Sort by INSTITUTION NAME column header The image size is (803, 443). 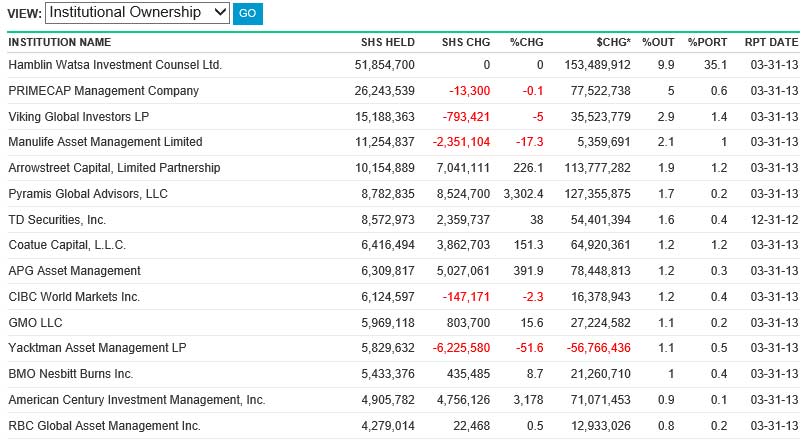pos(60,43)
